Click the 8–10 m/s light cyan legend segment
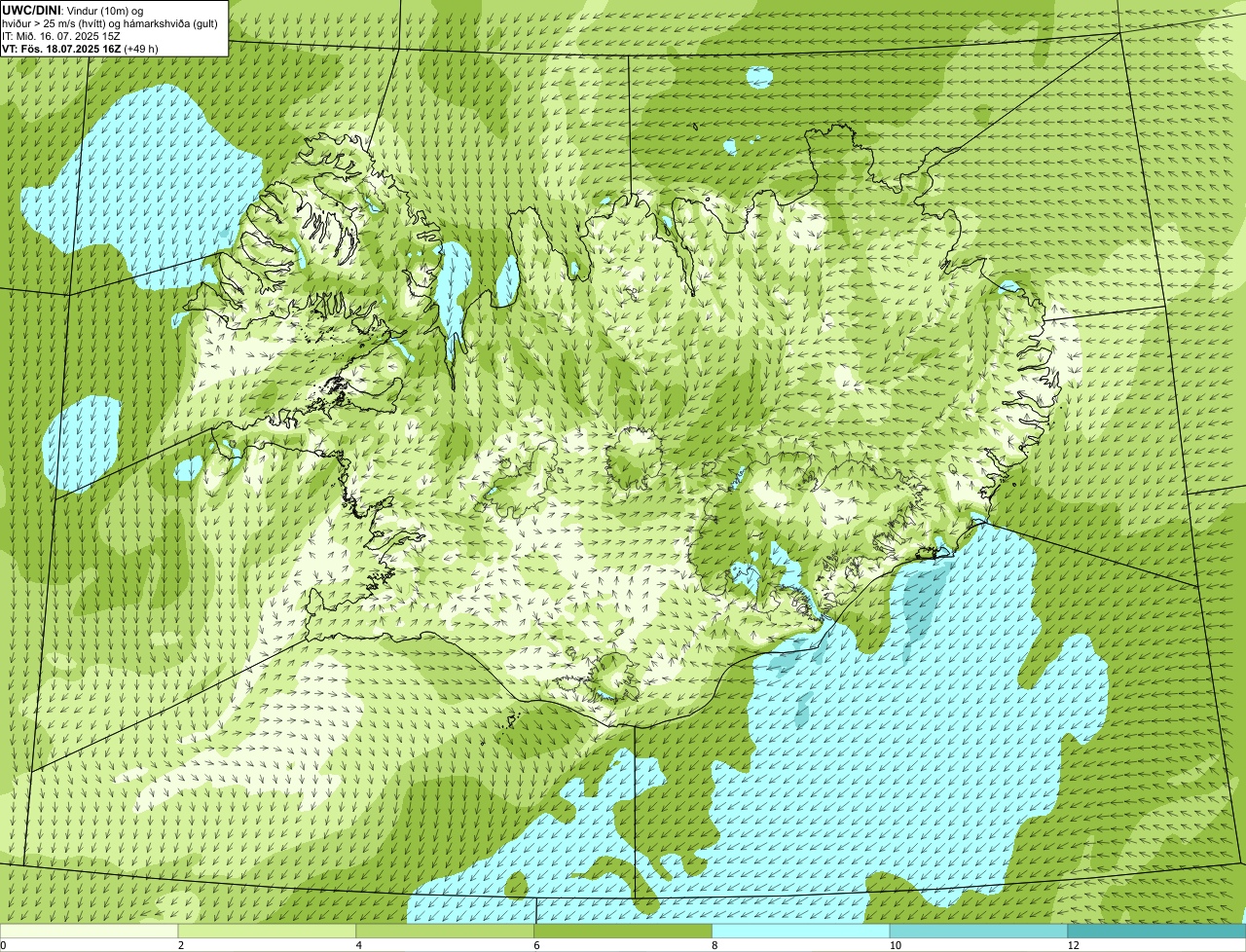Screen dimensions: 1246x952 pyautogui.click(x=801, y=931)
